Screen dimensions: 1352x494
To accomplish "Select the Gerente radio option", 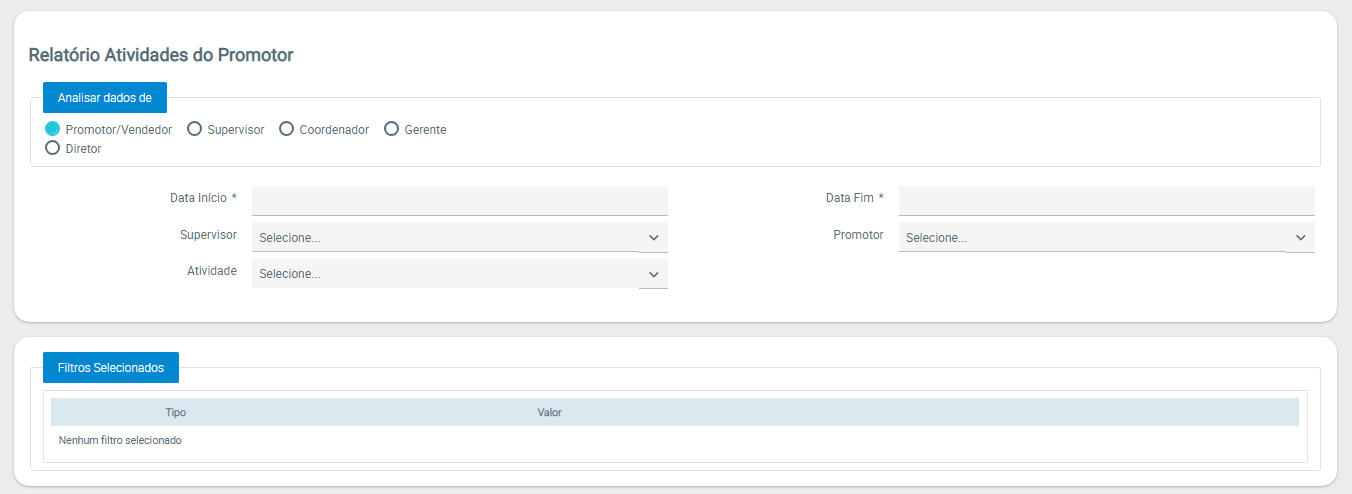I will [392, 129].
